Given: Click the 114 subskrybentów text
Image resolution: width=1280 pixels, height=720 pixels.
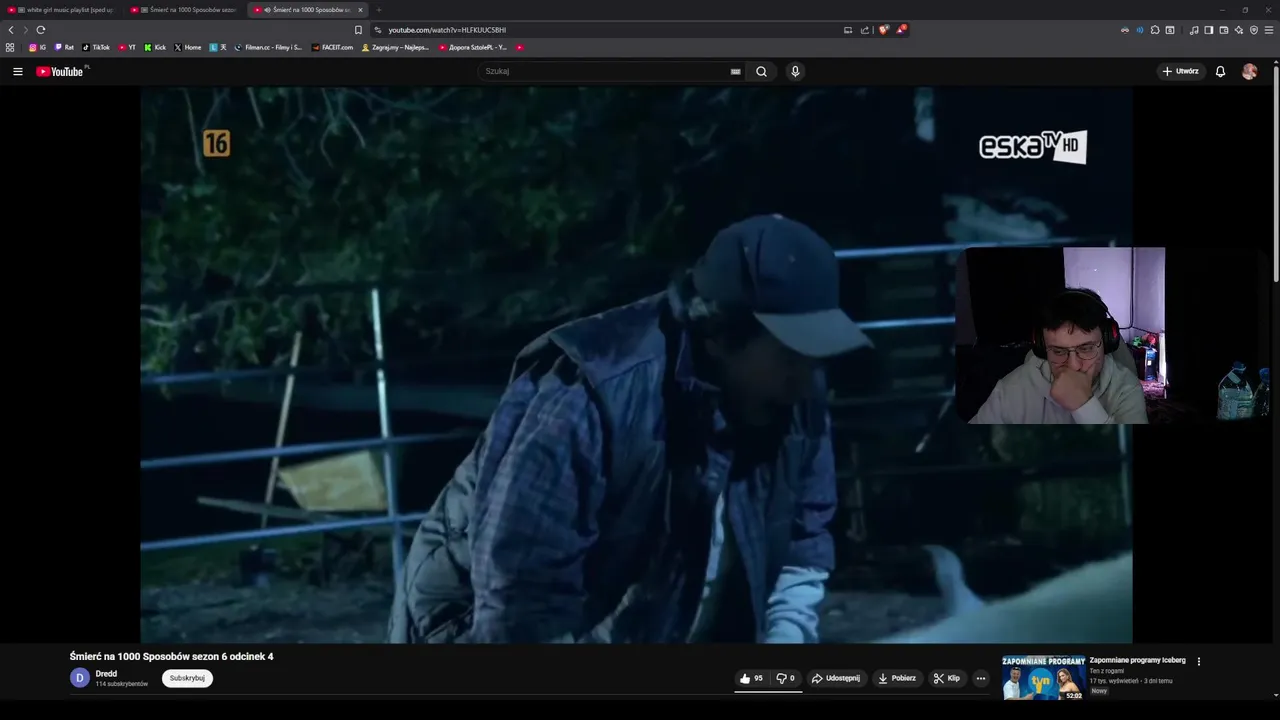Looking at the screenshot, I should [121, 684].
